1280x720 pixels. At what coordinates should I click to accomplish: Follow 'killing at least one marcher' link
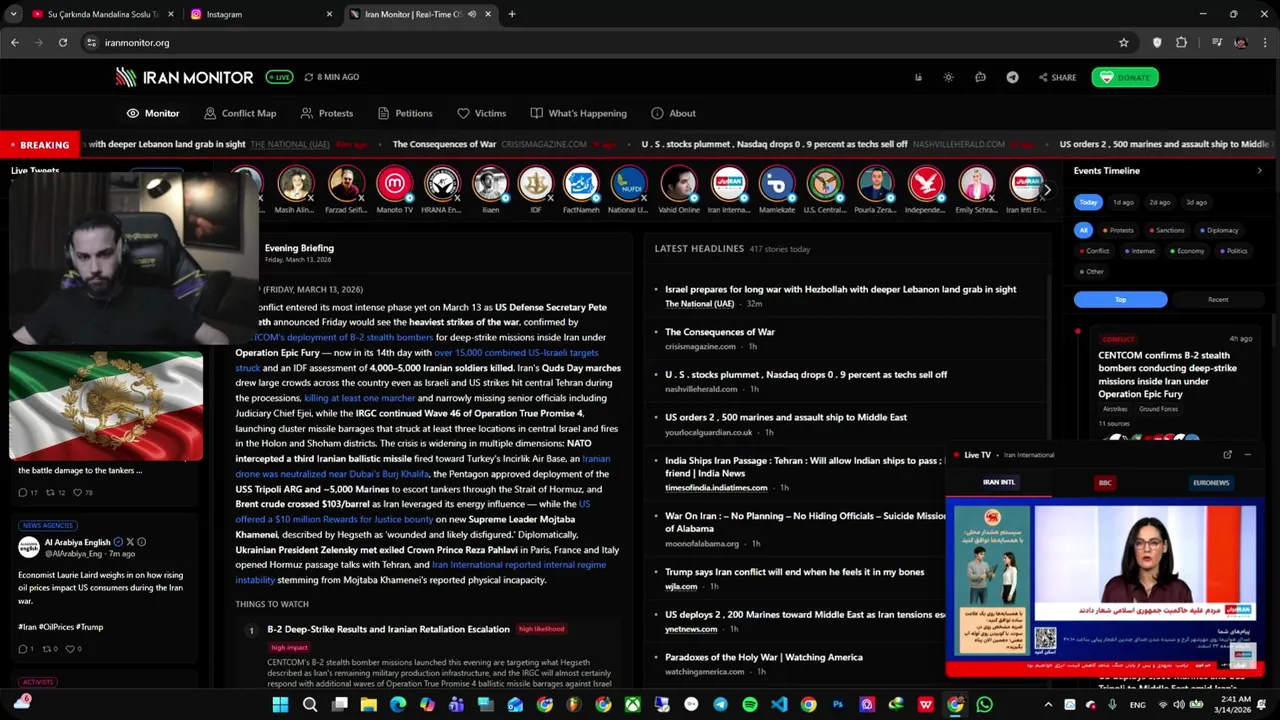tap(359, 398)
